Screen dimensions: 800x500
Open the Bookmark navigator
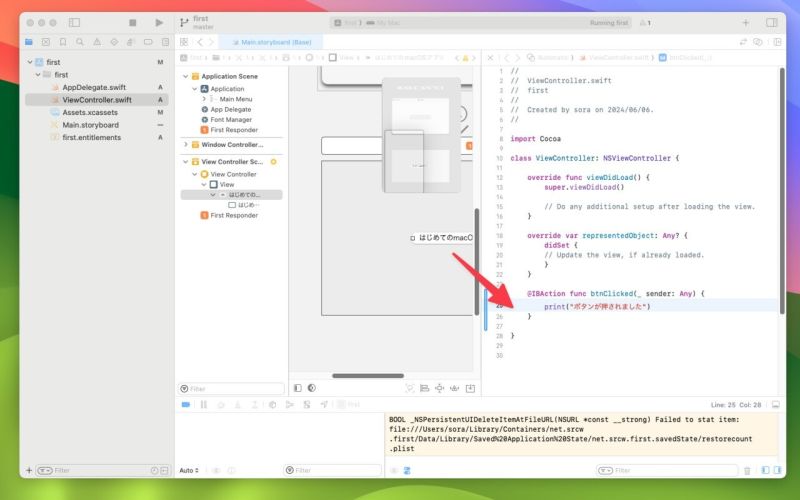[63, 42]
